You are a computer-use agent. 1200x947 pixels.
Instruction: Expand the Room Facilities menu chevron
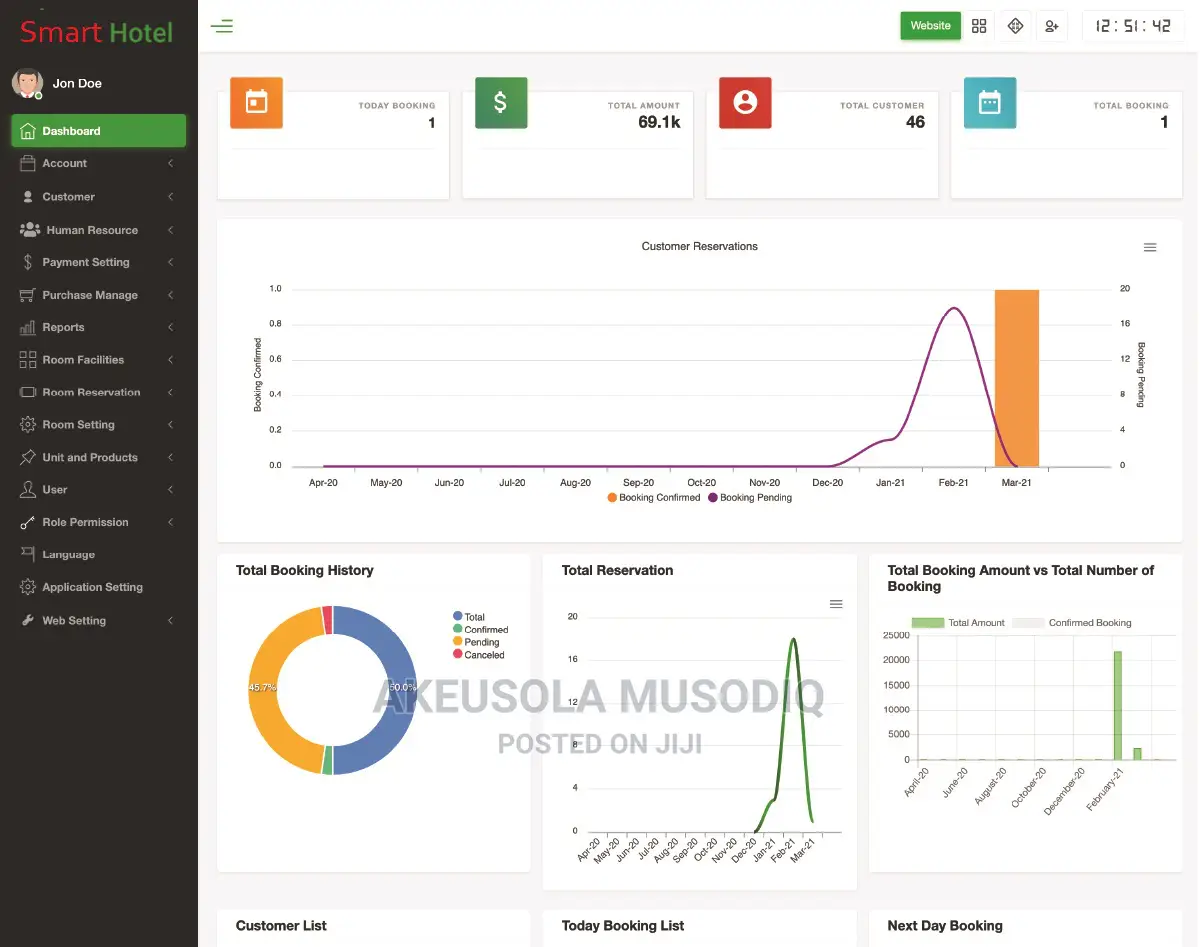click(171, 360)
